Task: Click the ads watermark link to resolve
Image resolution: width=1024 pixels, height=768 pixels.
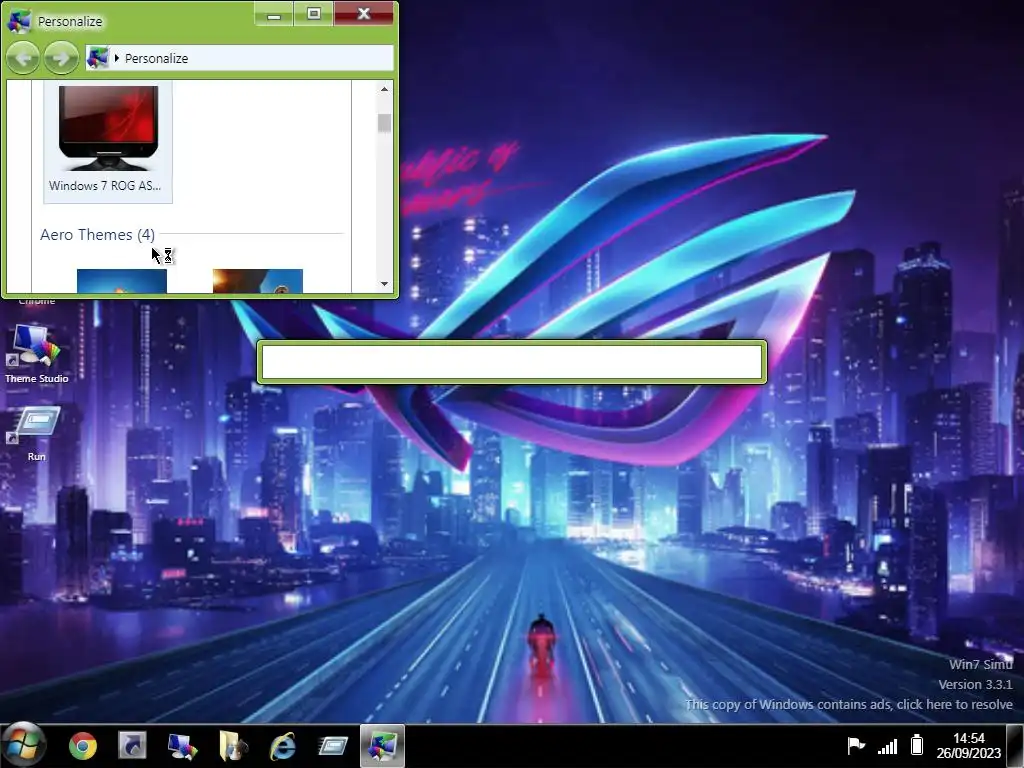Action: tap(848, 704)
